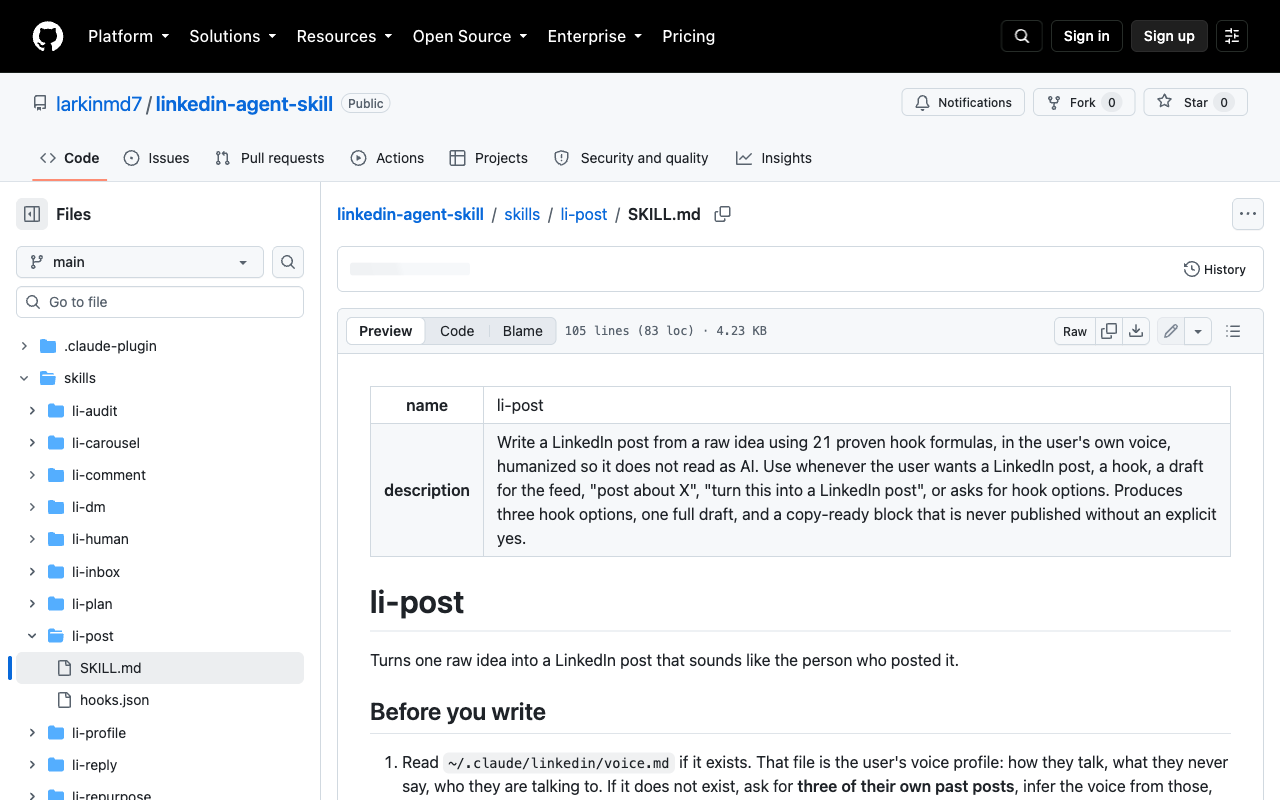Switch to Code view toggle
Screen dimensions: 1280x800
tap(457, 331)
